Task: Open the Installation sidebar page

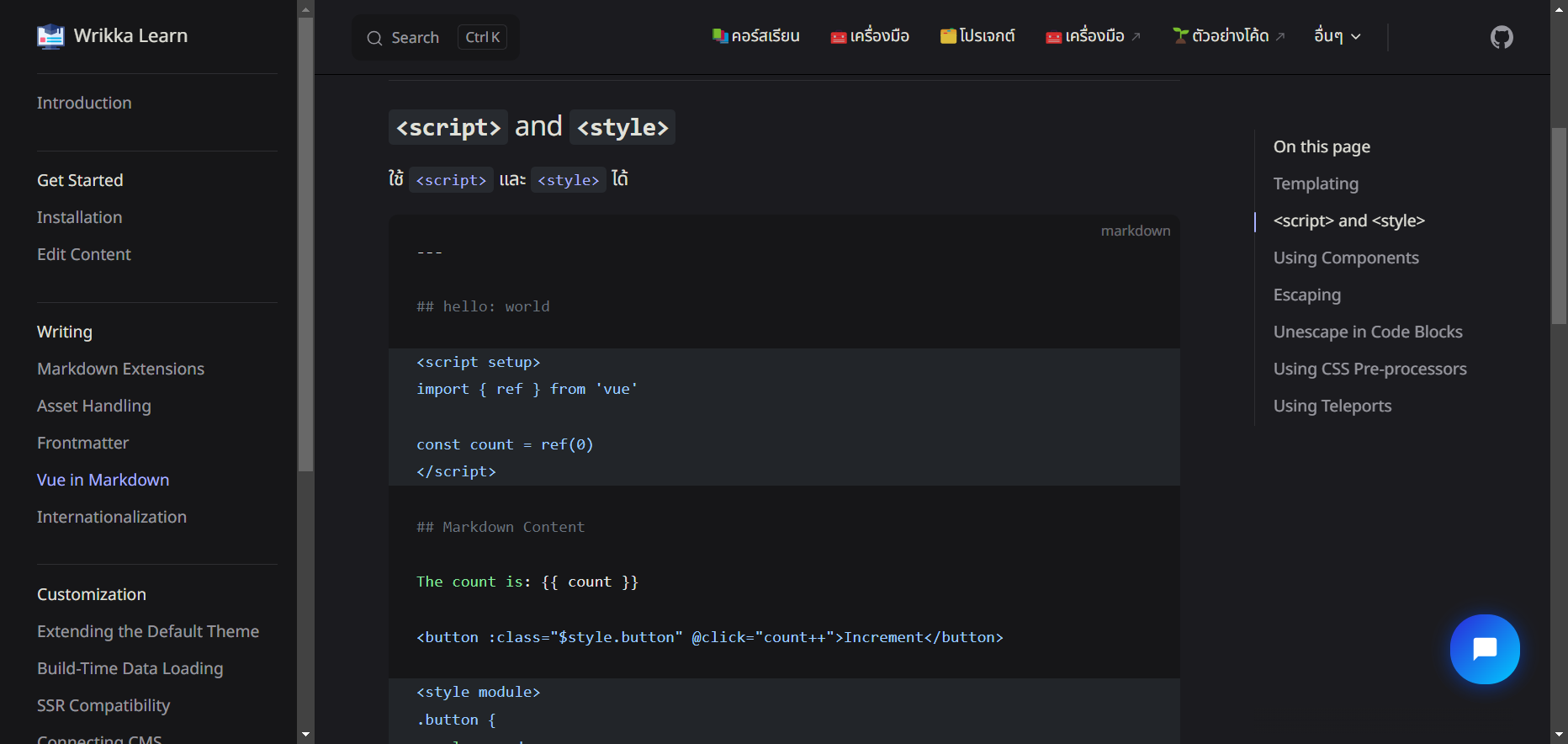Action: coord(79,217)
